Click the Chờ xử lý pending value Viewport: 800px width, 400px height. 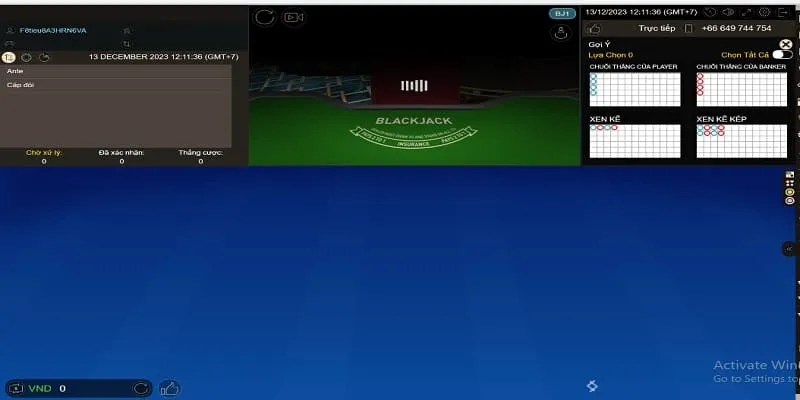point(44,161)
